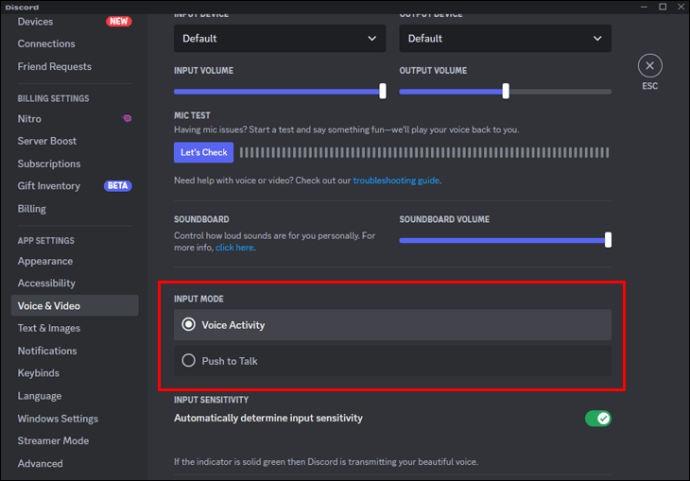690x481 pixels.
Task: Minimize the Discord window
Action: [644, 7]
